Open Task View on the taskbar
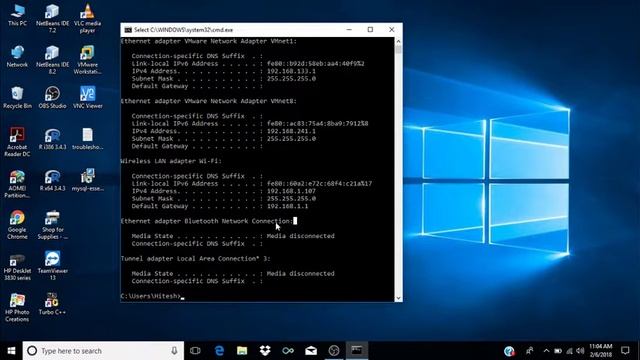Image resolution: width=640 pixels, height=360 pixels. 195,351
